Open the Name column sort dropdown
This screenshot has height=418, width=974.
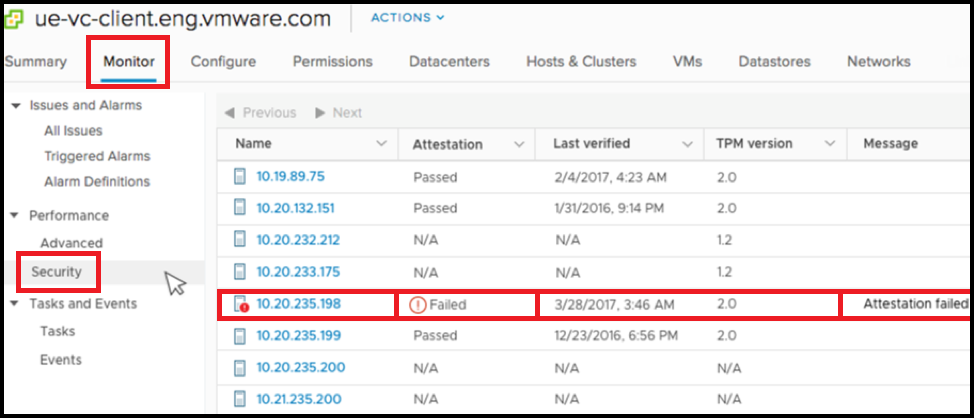coord(380,144)
